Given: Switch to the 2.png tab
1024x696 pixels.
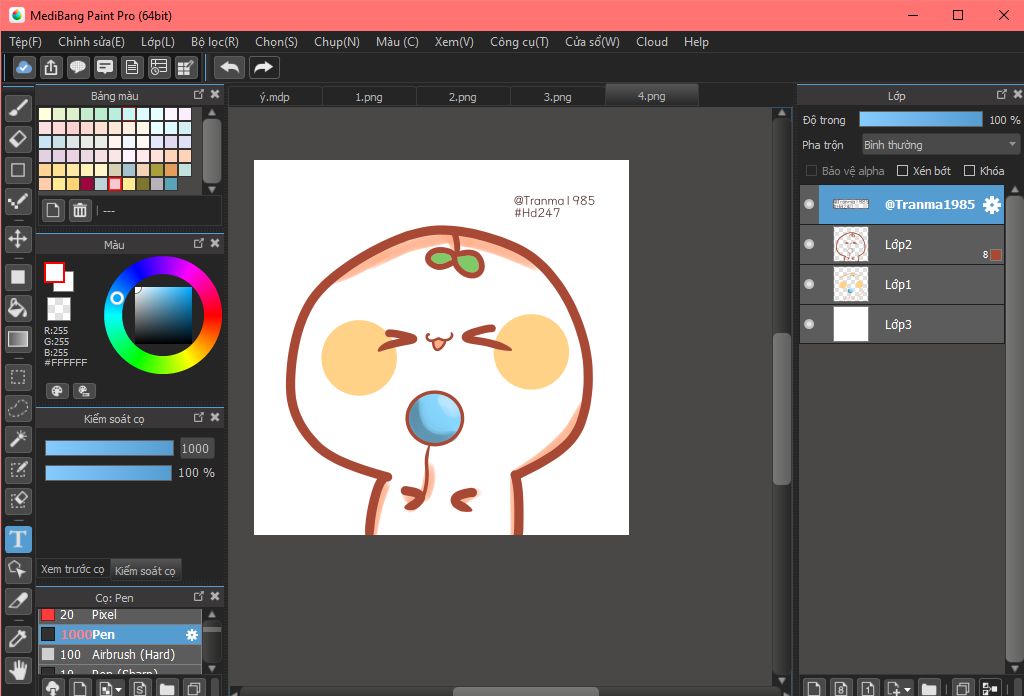Looking at the screenshot, I should (462, 97).
